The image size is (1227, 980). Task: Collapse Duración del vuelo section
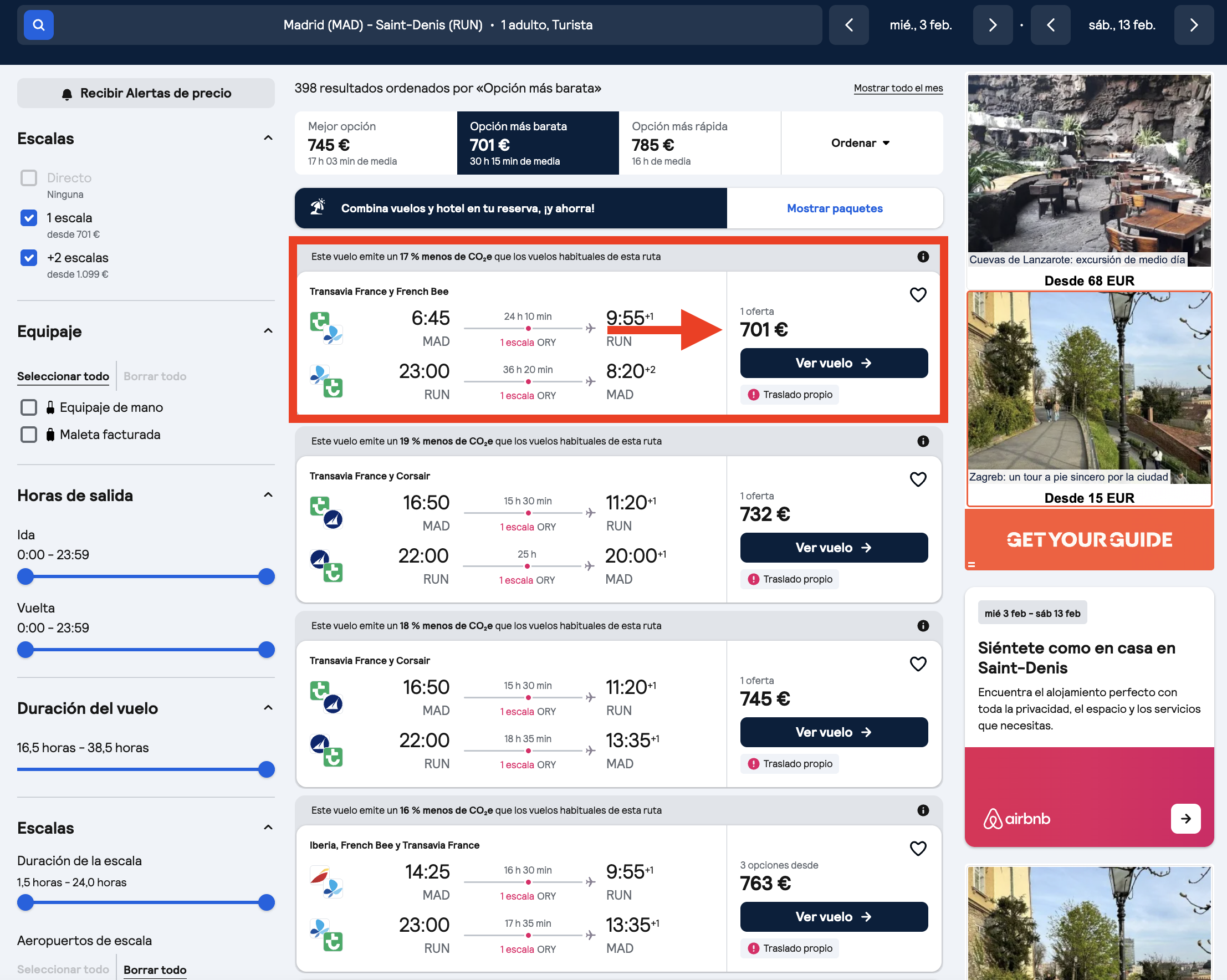[268, 708]
